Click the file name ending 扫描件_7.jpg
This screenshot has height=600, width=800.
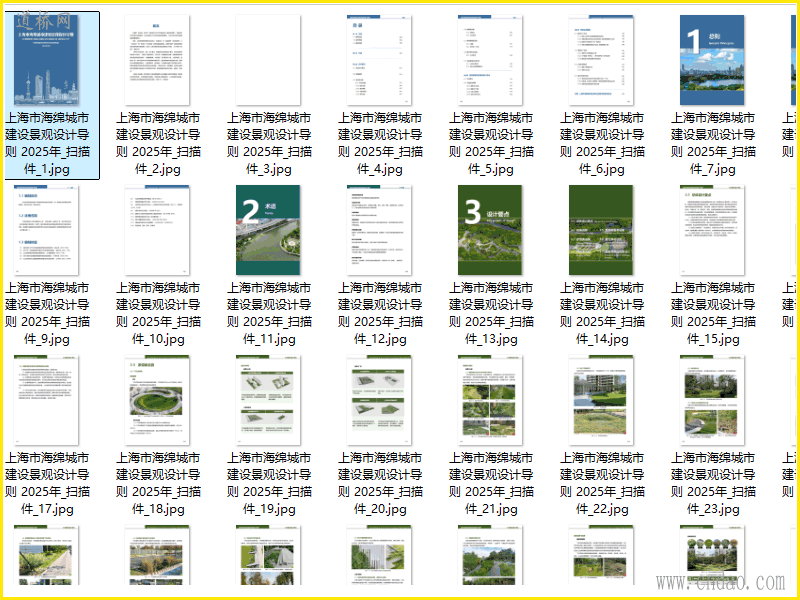click(713, 143)
